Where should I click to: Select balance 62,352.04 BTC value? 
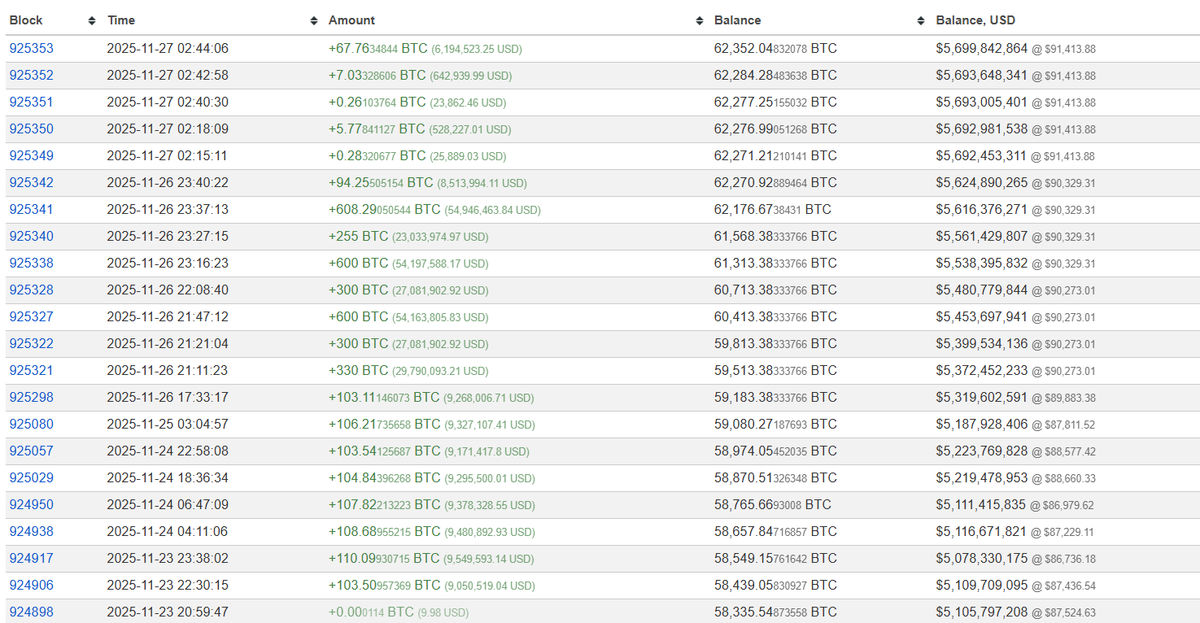[x=775, y=48]
